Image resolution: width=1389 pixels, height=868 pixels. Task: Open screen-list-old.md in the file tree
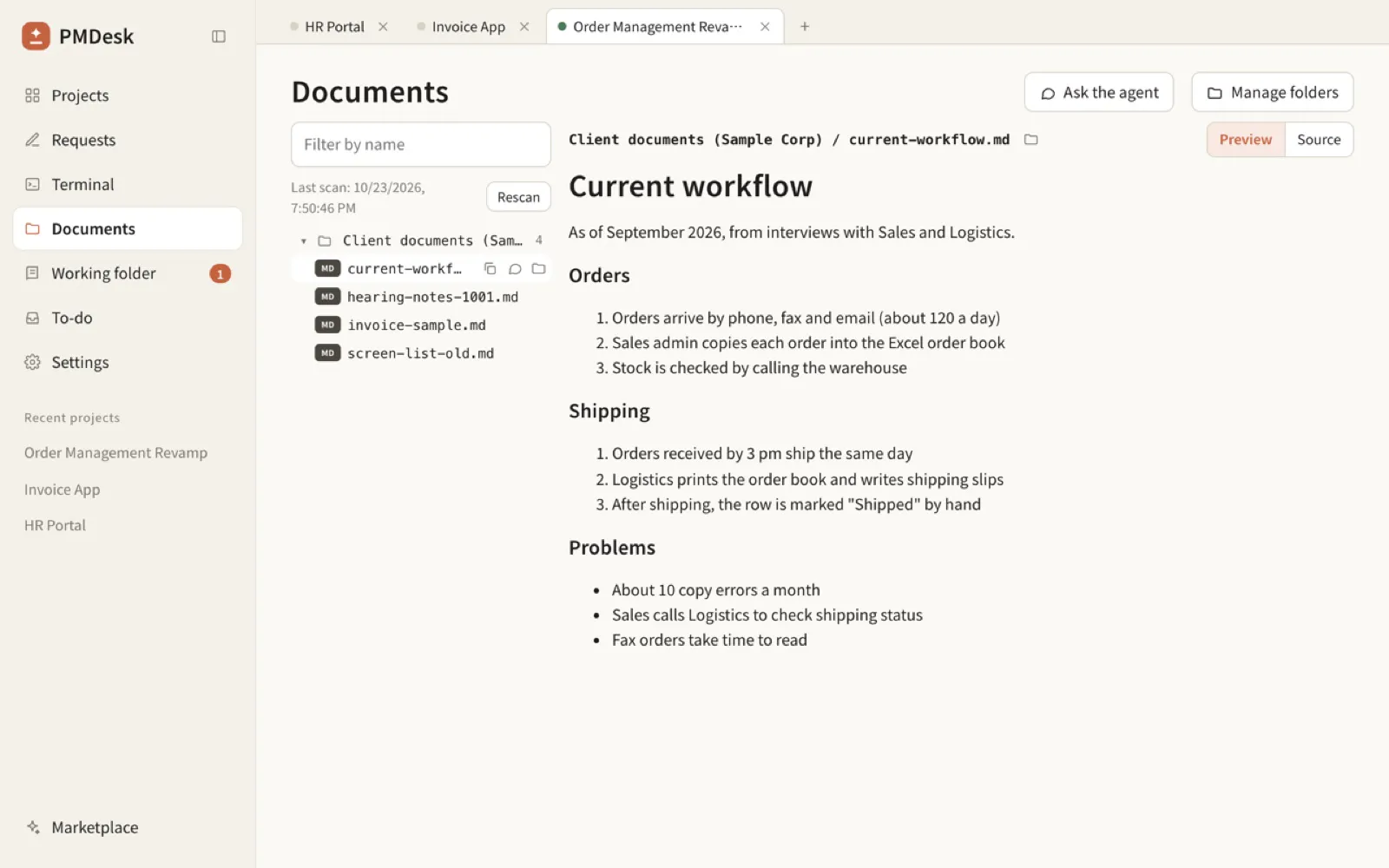coord(421,353)
